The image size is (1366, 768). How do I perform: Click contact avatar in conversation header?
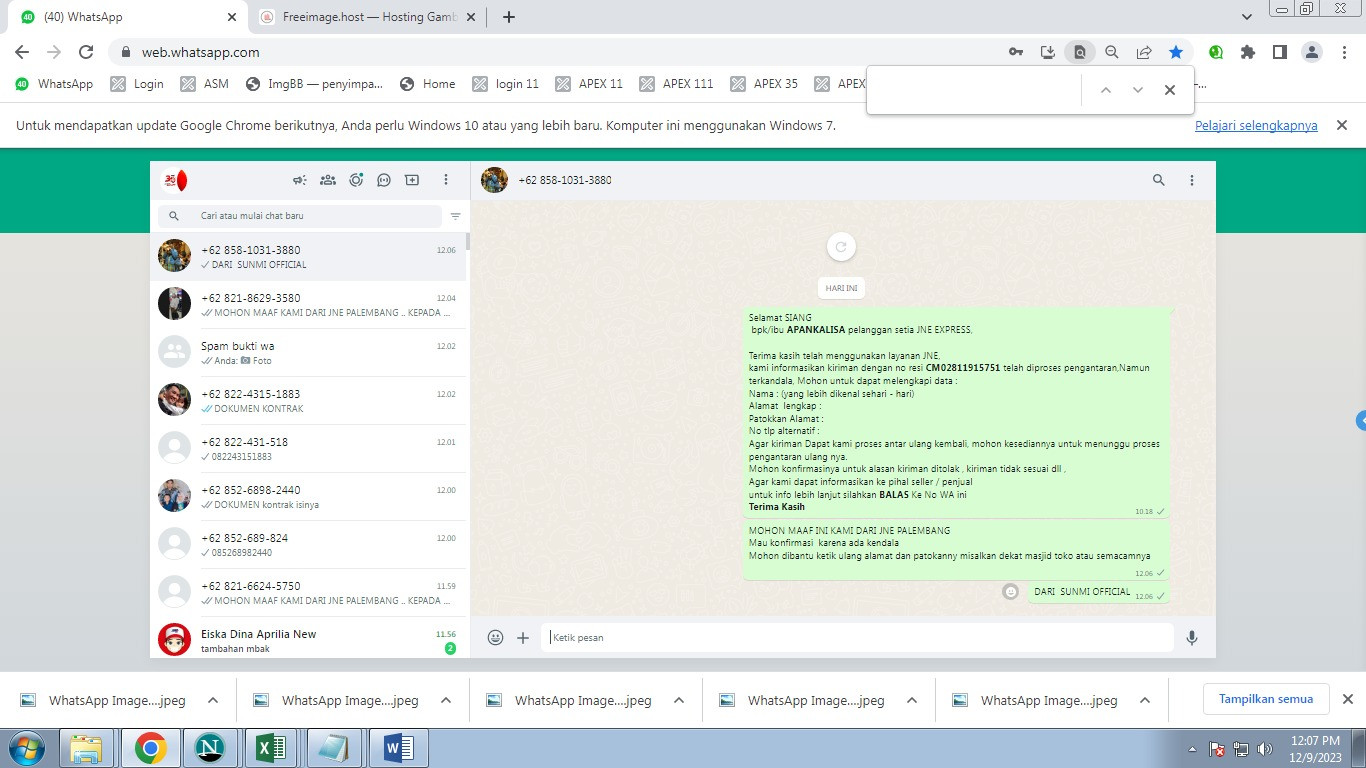pos(494,180)
